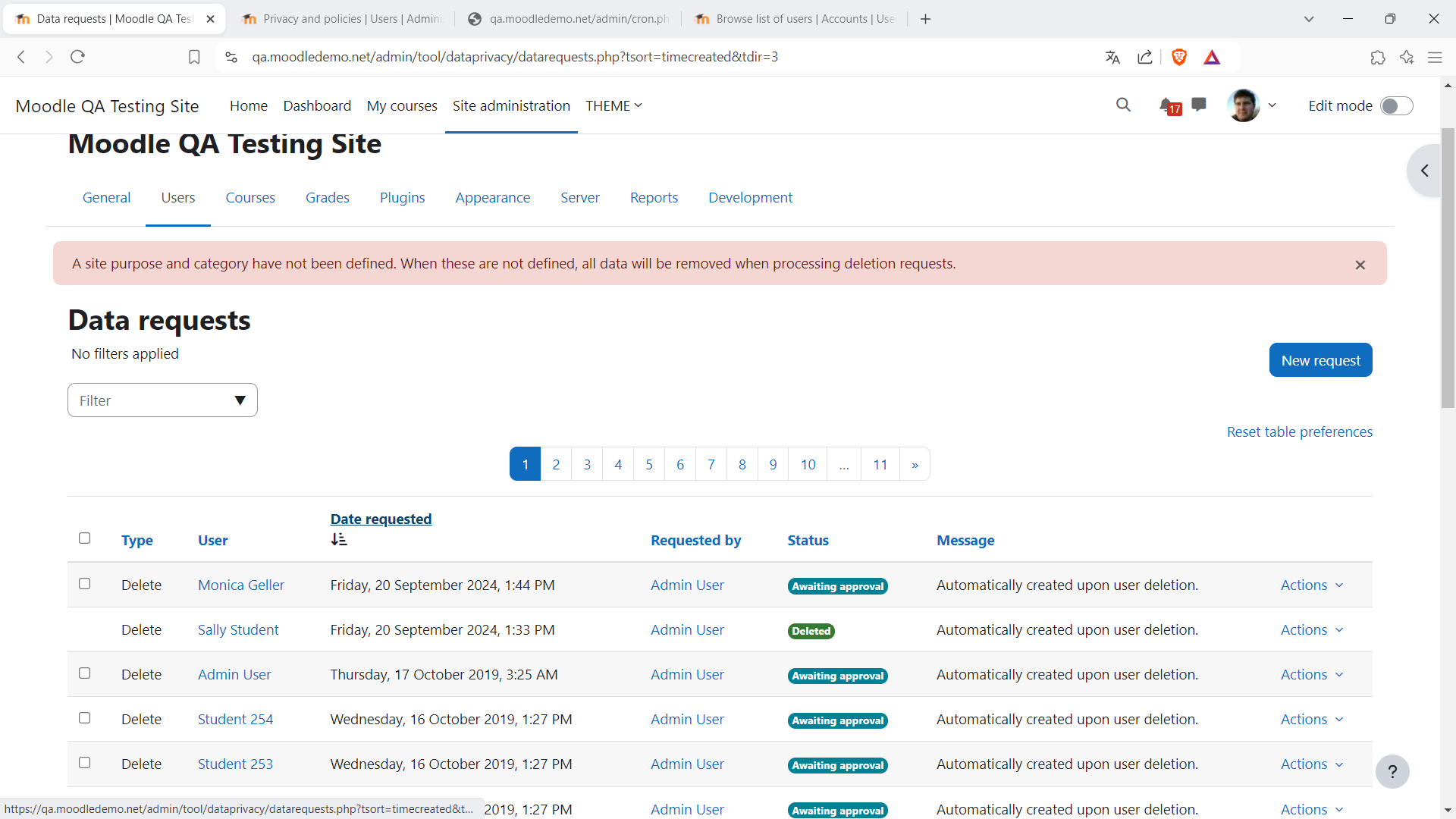Share this page link

pyautogui.click(x=1145, y=57)
